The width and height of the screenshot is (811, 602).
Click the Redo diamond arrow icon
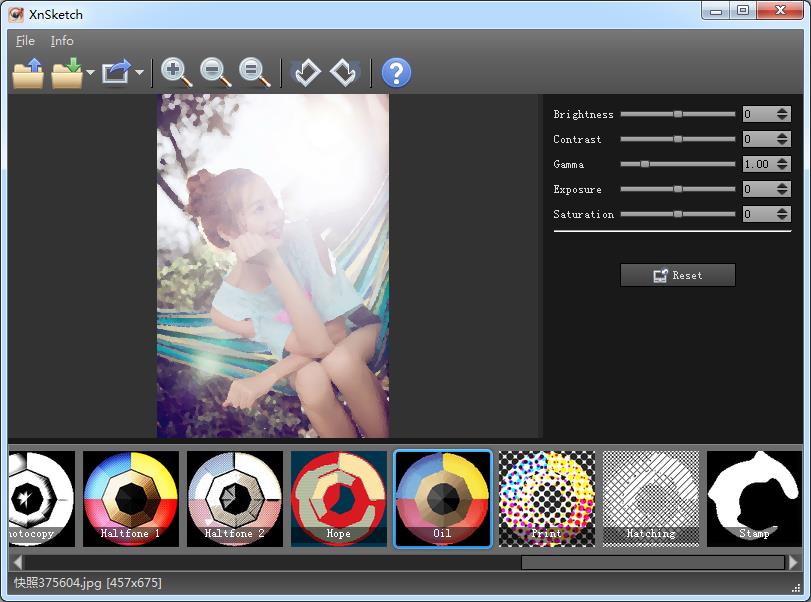(343, 72)
